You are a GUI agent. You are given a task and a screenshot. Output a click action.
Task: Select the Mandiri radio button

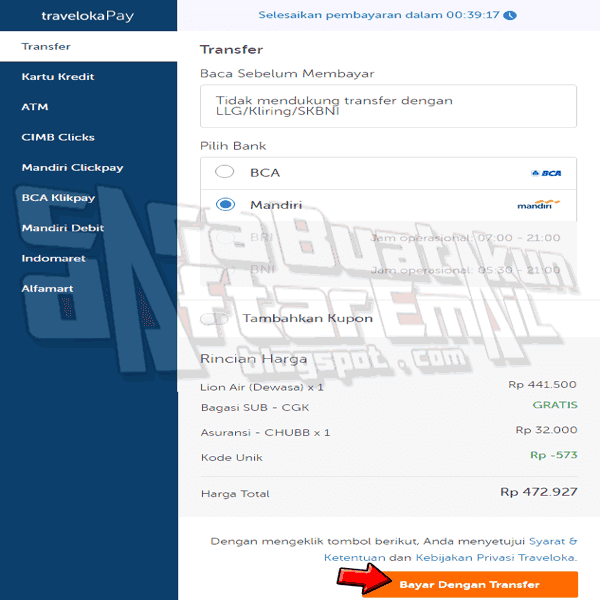(x=225, y=204)
